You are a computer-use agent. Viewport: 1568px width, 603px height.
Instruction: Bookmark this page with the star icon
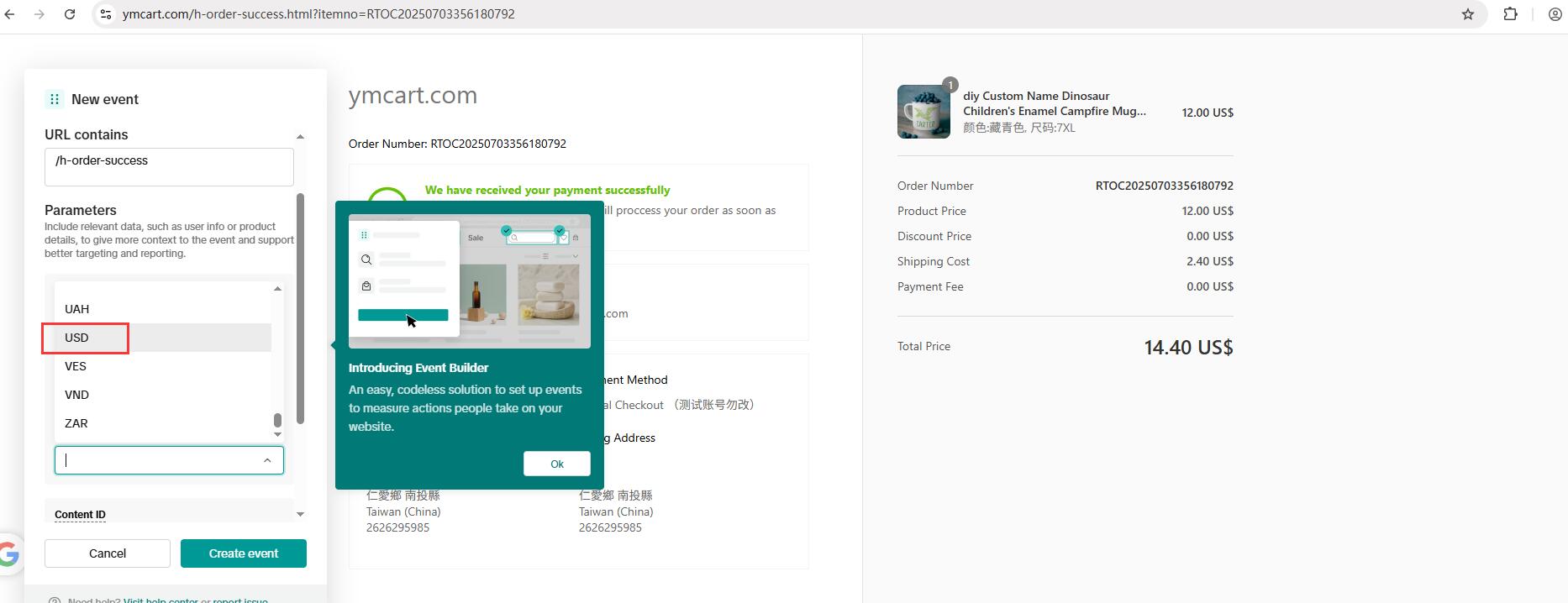[x=1468, y=14]
